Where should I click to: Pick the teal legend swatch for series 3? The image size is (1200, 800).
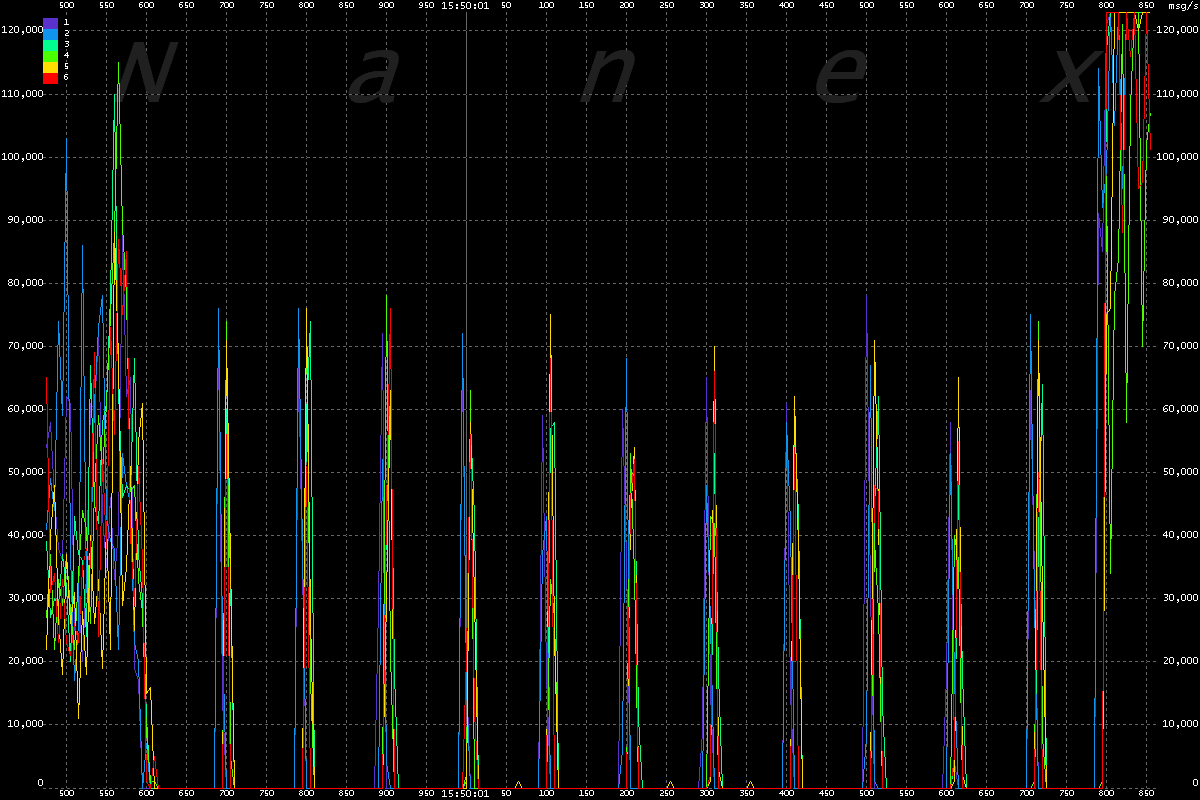(50, 44)
